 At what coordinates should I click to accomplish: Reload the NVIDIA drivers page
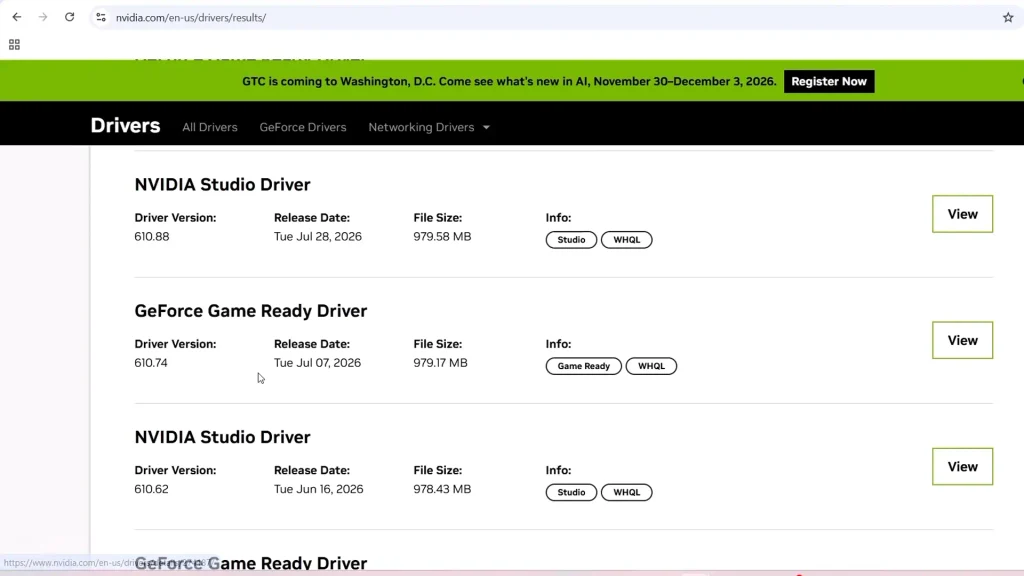[x=69, y=18]
